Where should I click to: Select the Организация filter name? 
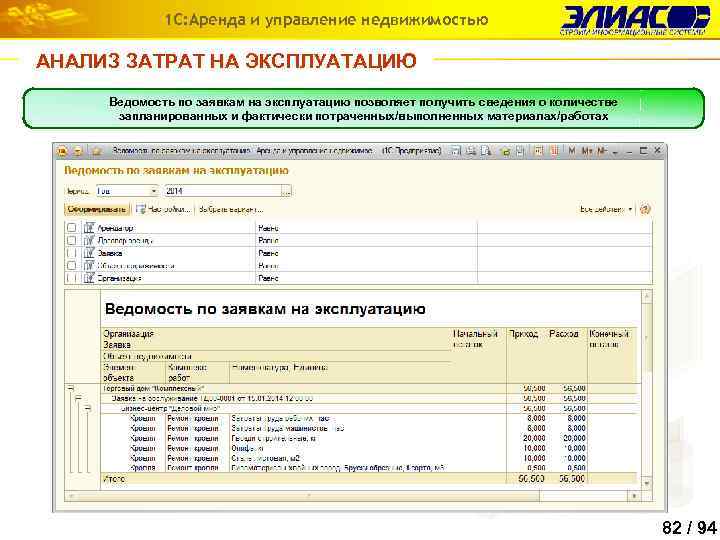pyautogui.click(x=119, y=278)
